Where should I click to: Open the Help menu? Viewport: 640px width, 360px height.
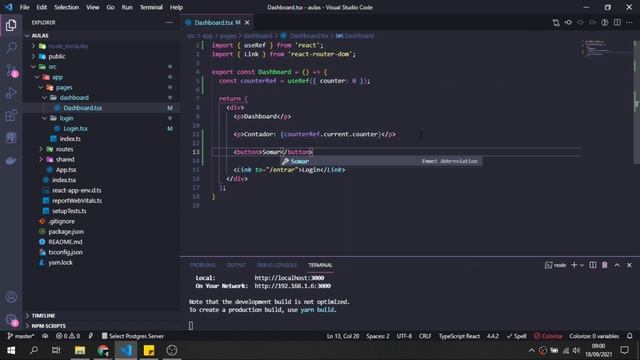point(176,7)
